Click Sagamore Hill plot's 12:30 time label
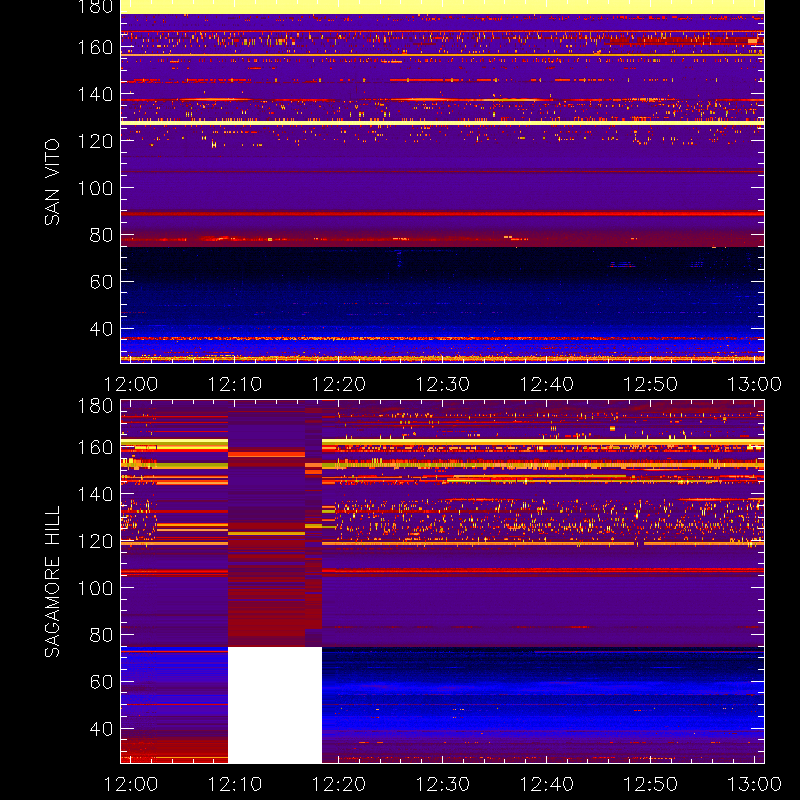This screenshot has height=800, width=800. (x=442, y=784)
